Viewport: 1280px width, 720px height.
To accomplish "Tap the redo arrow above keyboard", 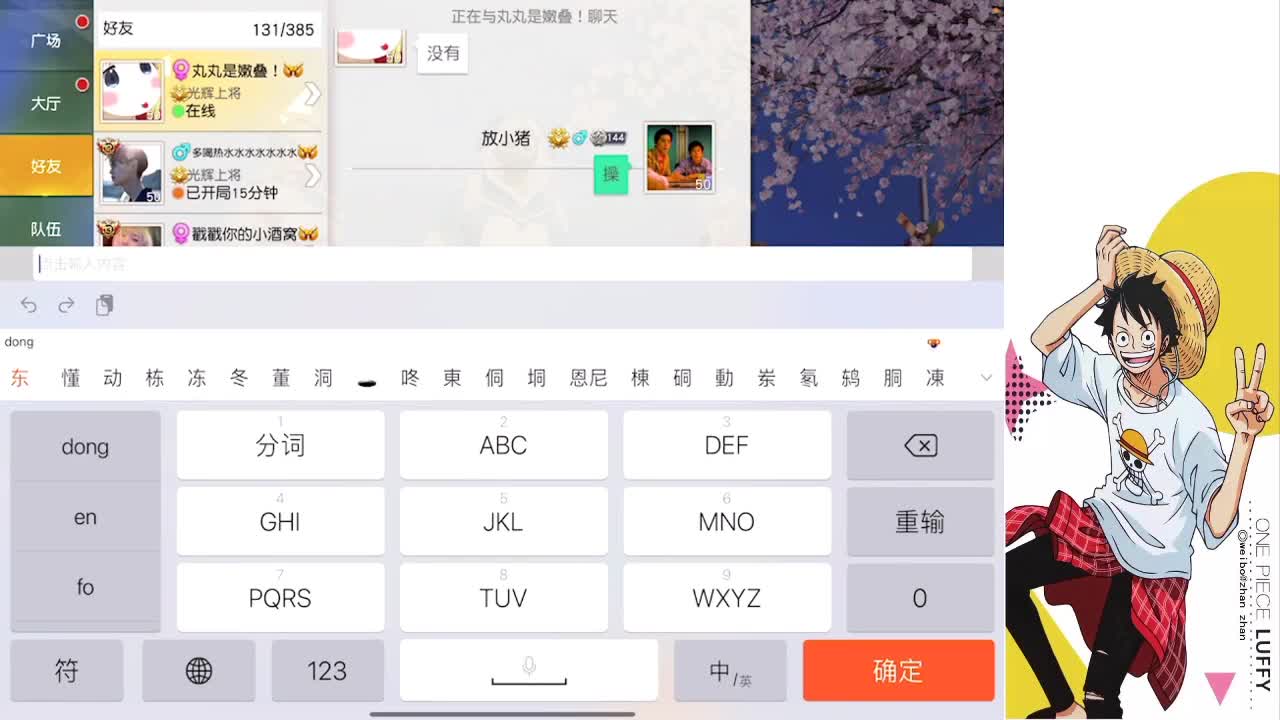I will tap(66, 305).
